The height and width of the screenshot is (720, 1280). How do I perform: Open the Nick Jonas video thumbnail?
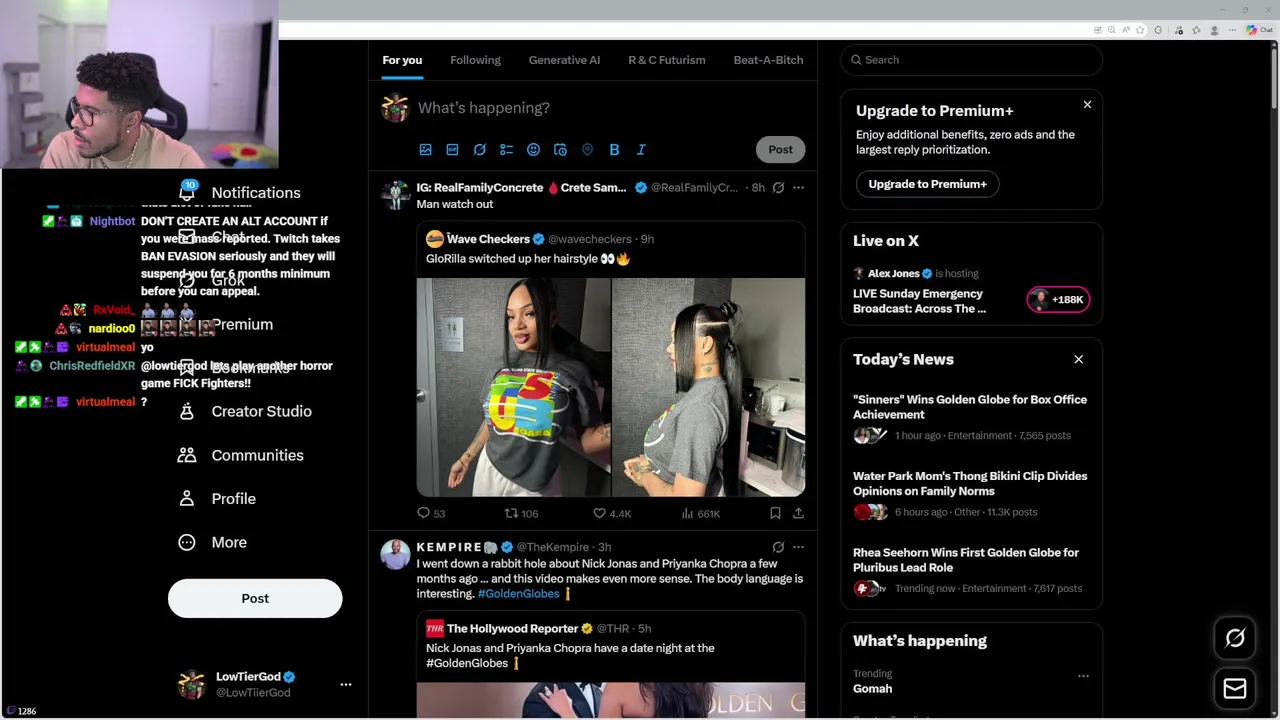(610, 700)
